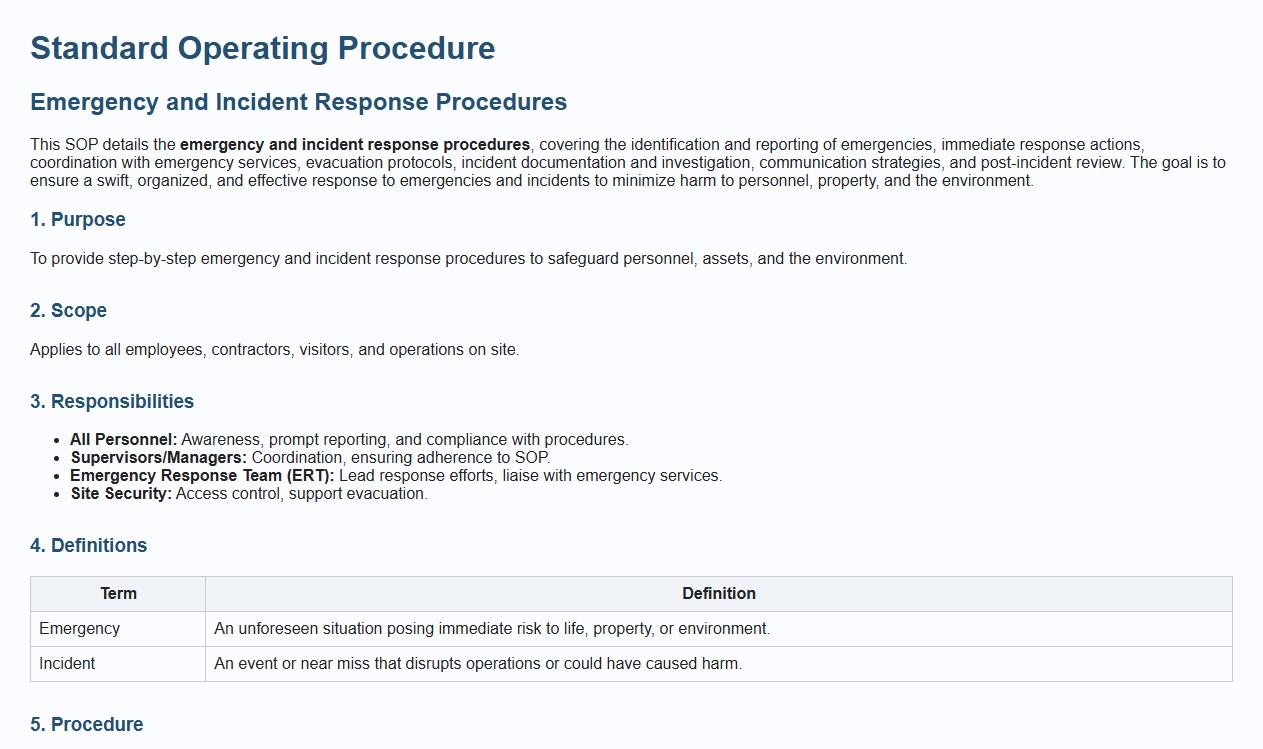
Task: Select the '2. Scope' heading
Action: 68,311
